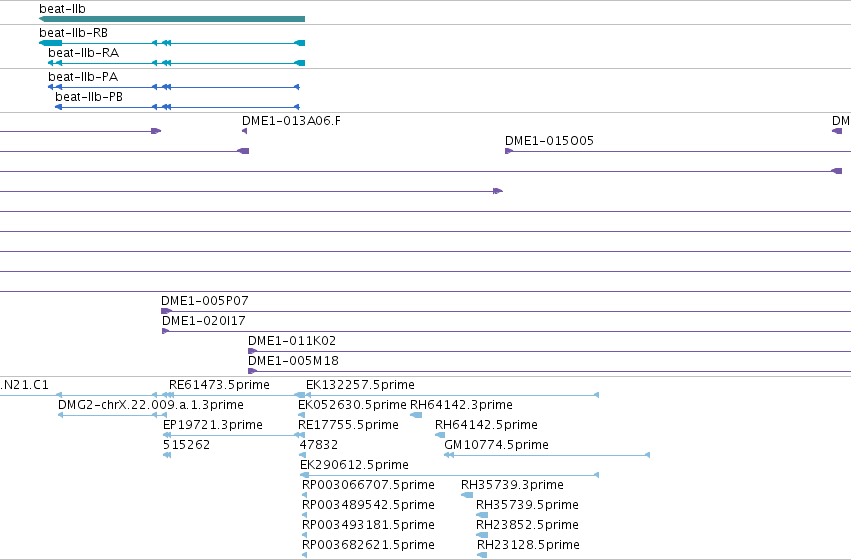Click the beat-IIb-RB transcript label

[73, 33]
